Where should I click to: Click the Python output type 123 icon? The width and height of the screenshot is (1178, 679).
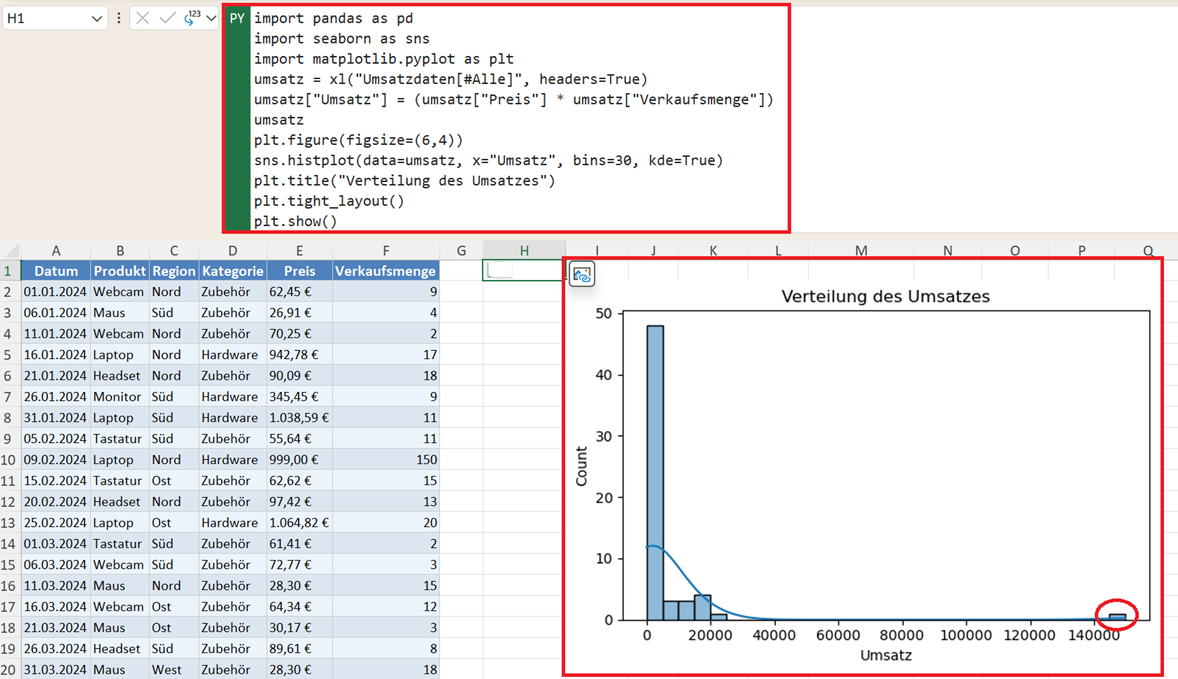pyautogui.click(x=192, y=18)
